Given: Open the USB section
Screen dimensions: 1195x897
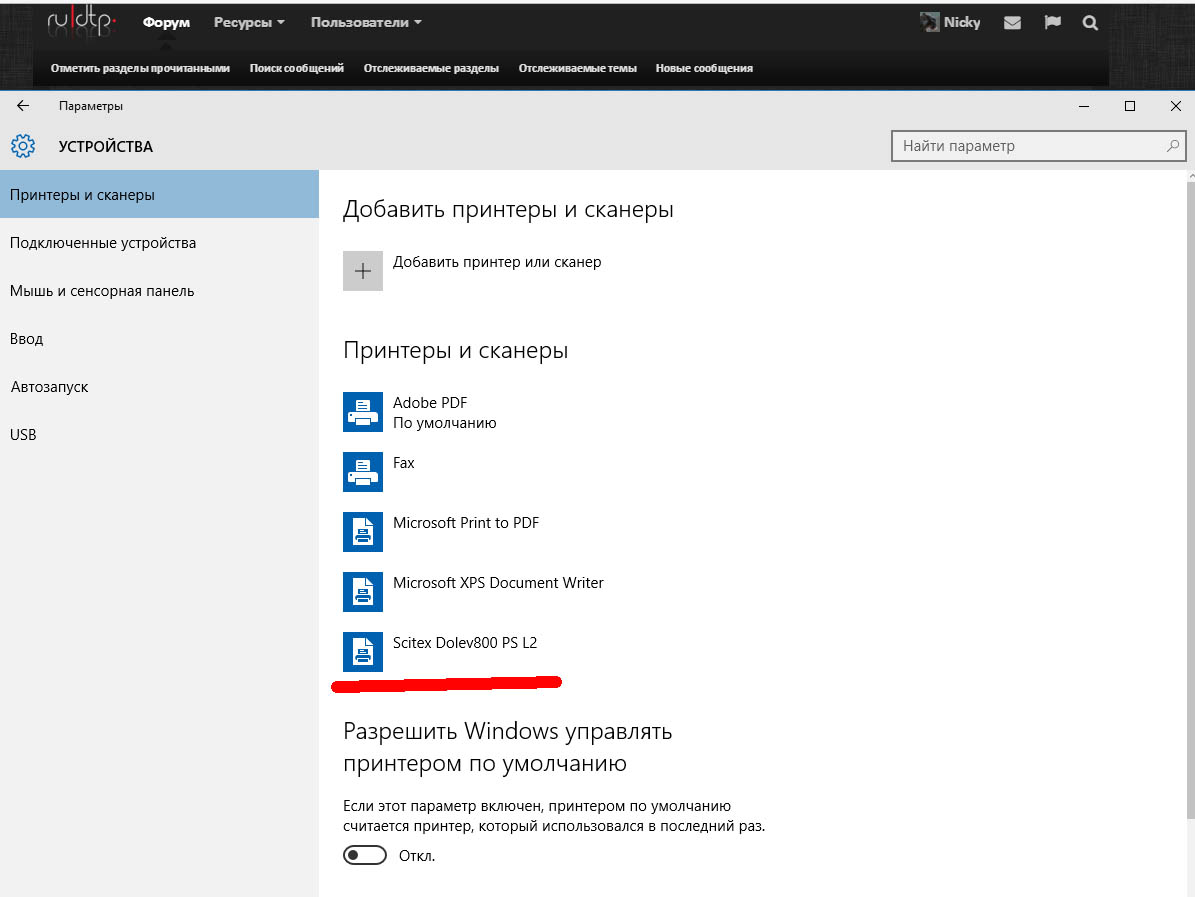Looking at the screenshot, I should pos(159,434).
